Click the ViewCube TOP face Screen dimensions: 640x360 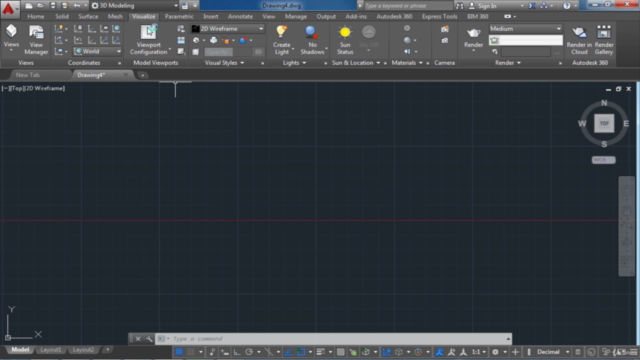(x=604, y=123)
